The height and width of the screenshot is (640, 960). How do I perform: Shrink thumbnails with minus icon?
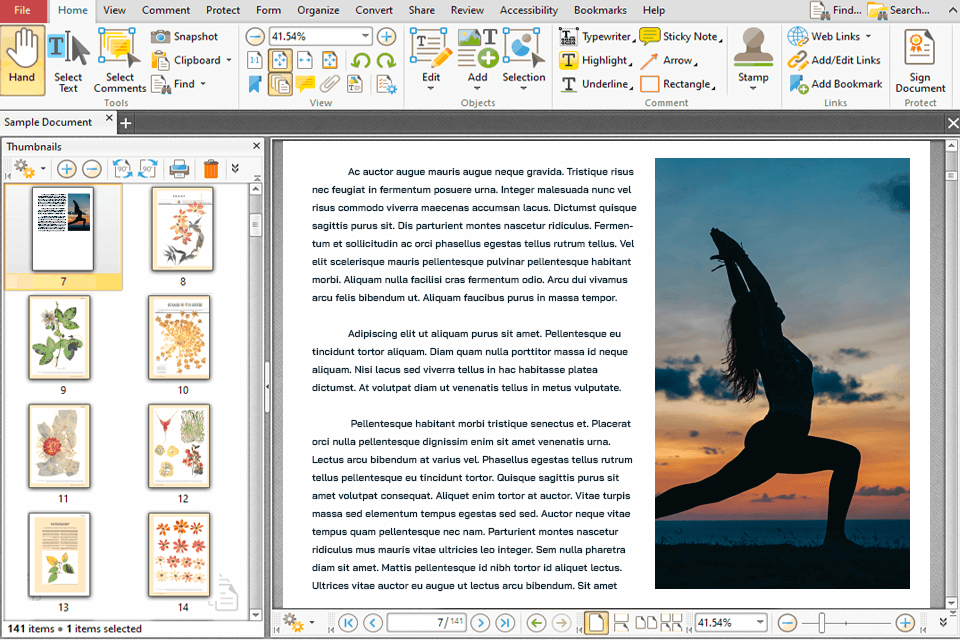click(92, 168)
